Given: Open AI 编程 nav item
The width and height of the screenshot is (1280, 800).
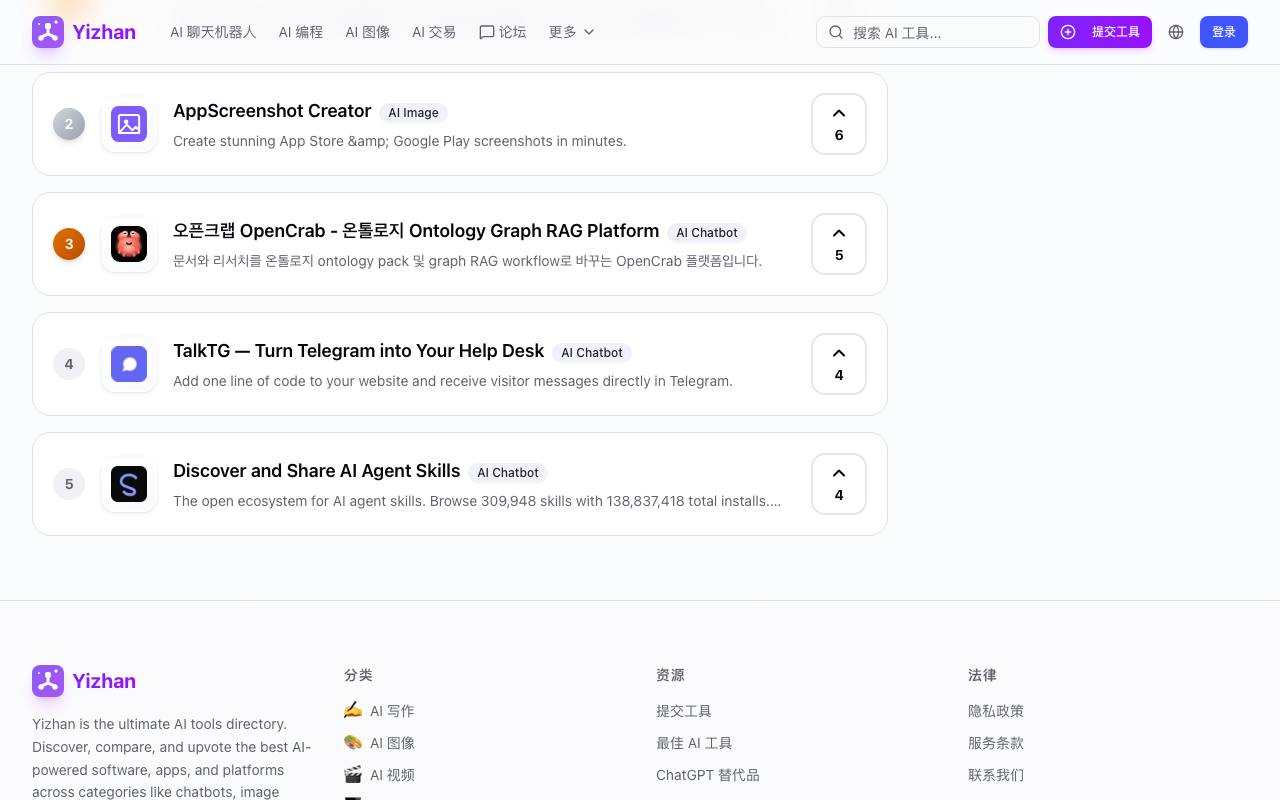Looking at the screenshot, I should pyautogui.click(x=301, y=32).
